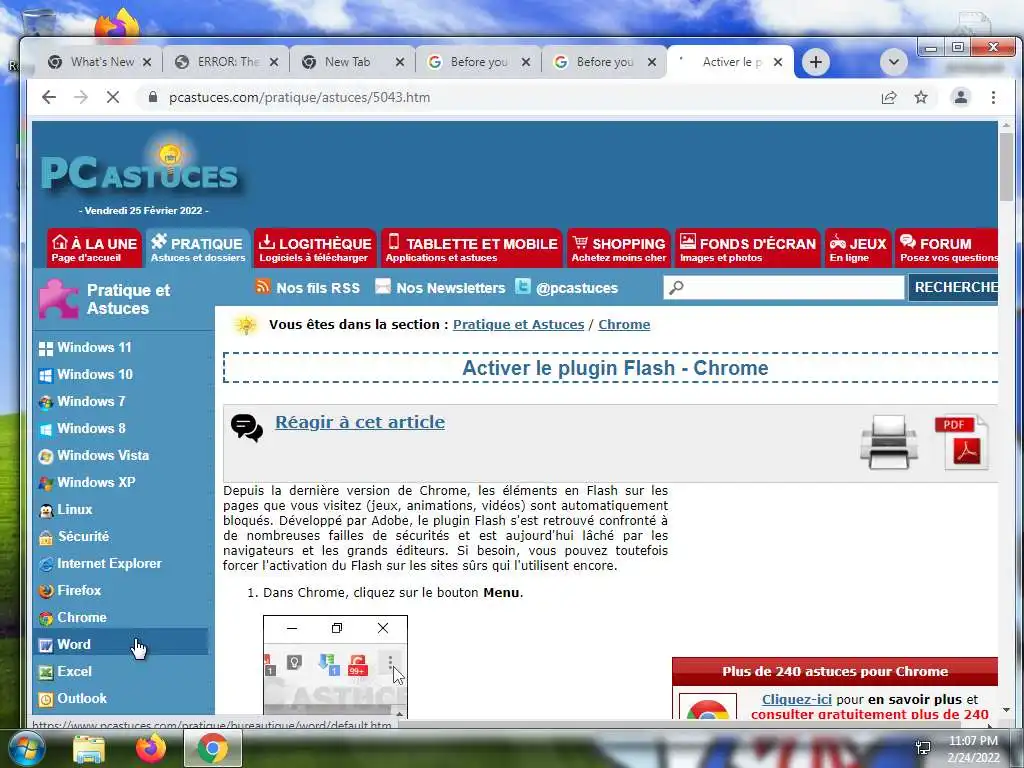
Task: Click the page vertical scrollbar thumb
Action: (x=1006, y=168)
